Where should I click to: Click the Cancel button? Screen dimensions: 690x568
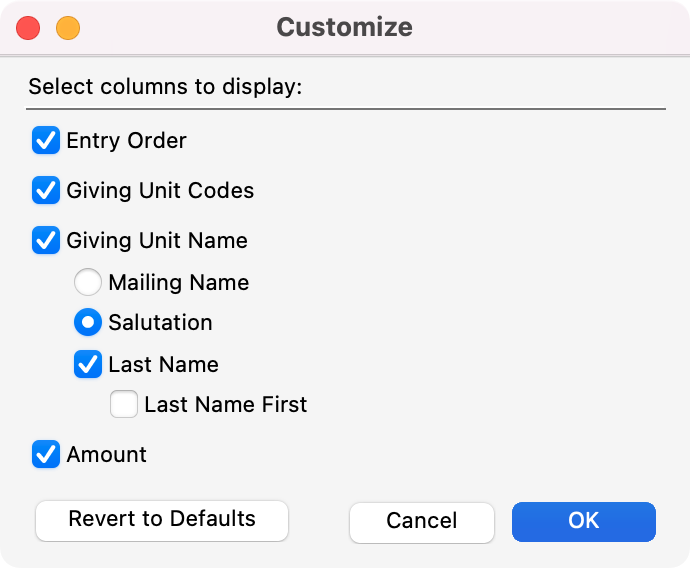[421, 521]
